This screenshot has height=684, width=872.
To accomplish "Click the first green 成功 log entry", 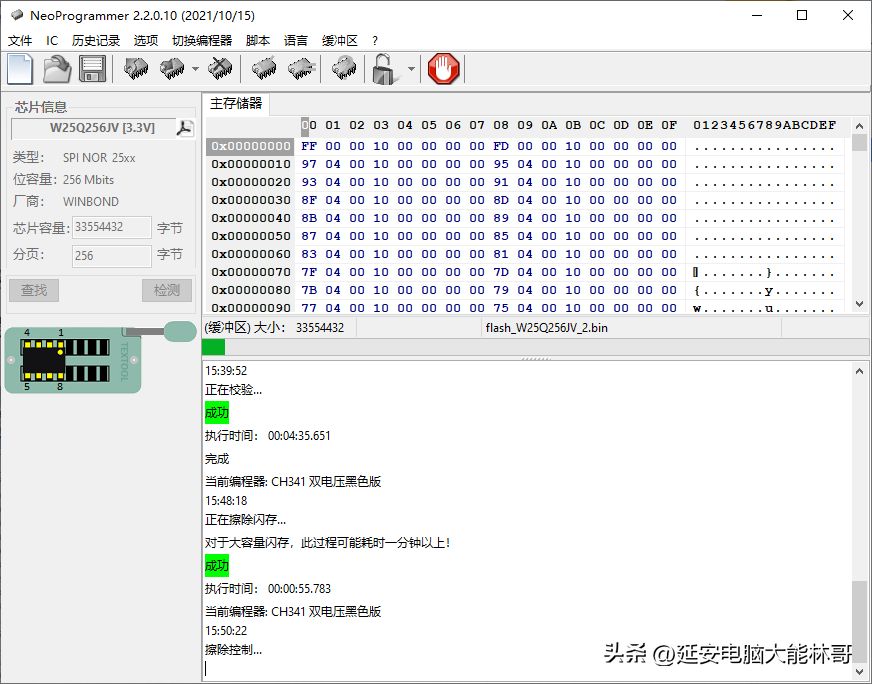I will point(216,413).
